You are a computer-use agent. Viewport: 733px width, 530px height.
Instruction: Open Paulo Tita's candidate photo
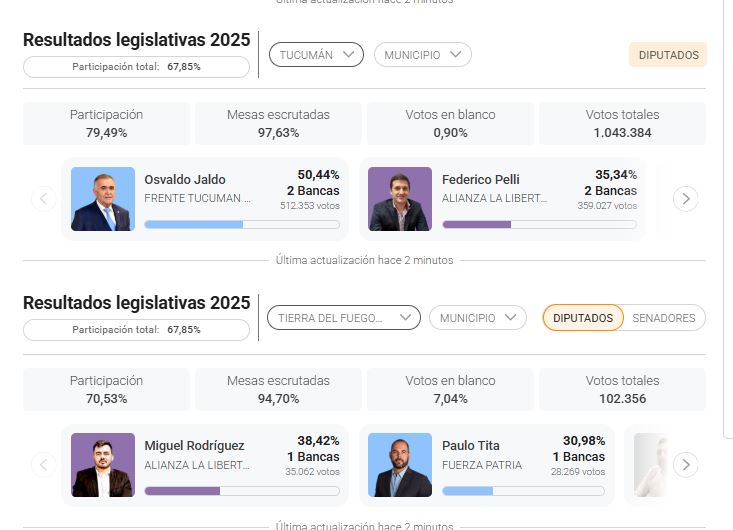(400, 465)
